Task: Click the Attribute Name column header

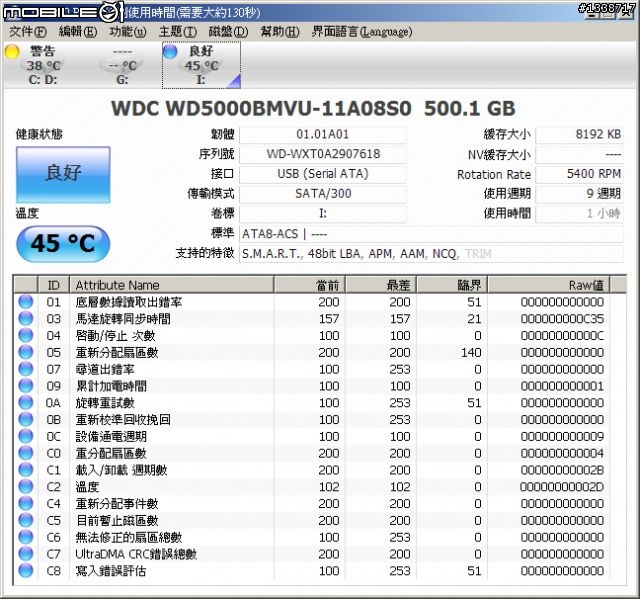Action: click(171, 285)
